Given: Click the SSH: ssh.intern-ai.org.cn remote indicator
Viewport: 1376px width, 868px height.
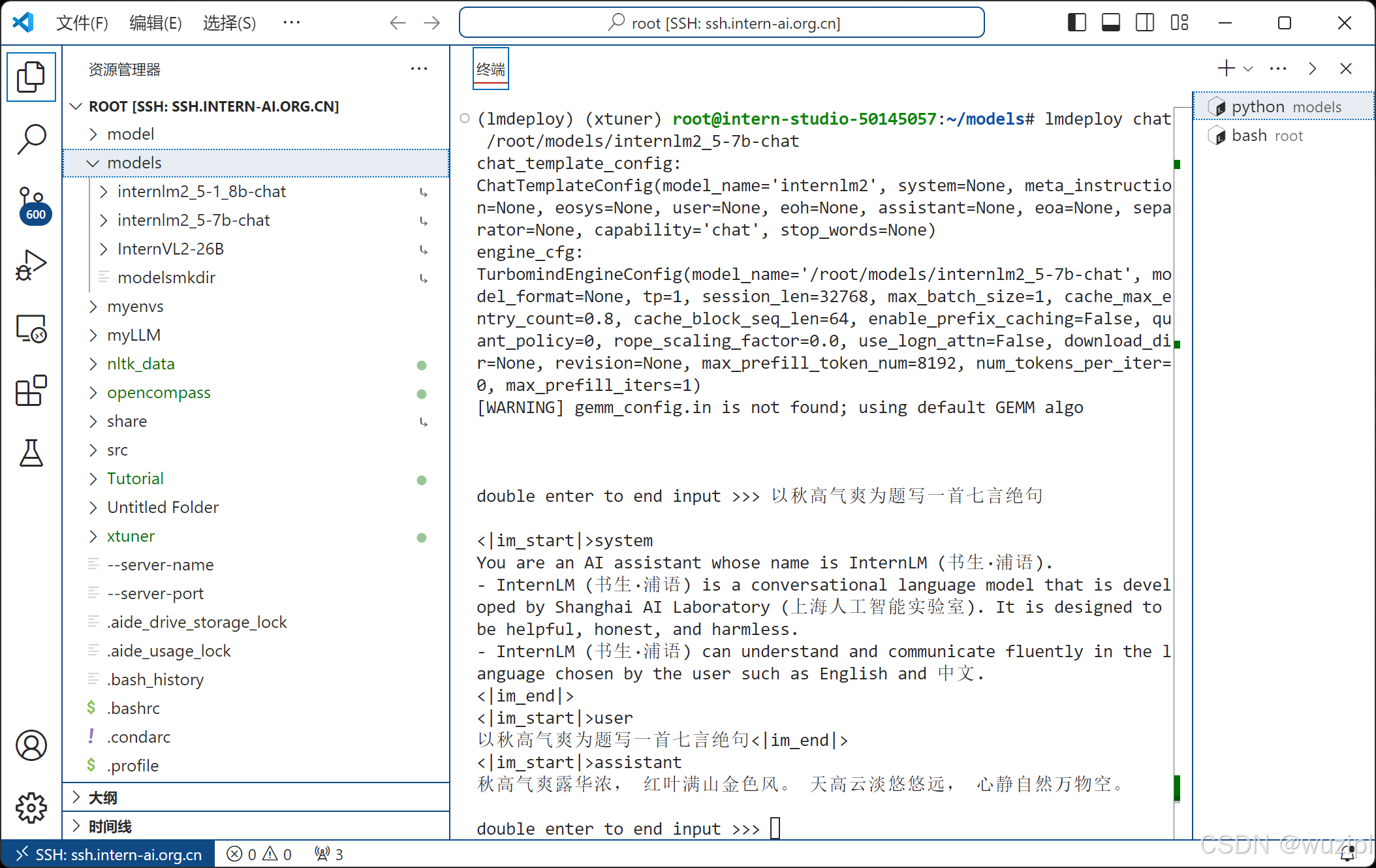Looking at the screenshot, I should click(x=108, y=854).
